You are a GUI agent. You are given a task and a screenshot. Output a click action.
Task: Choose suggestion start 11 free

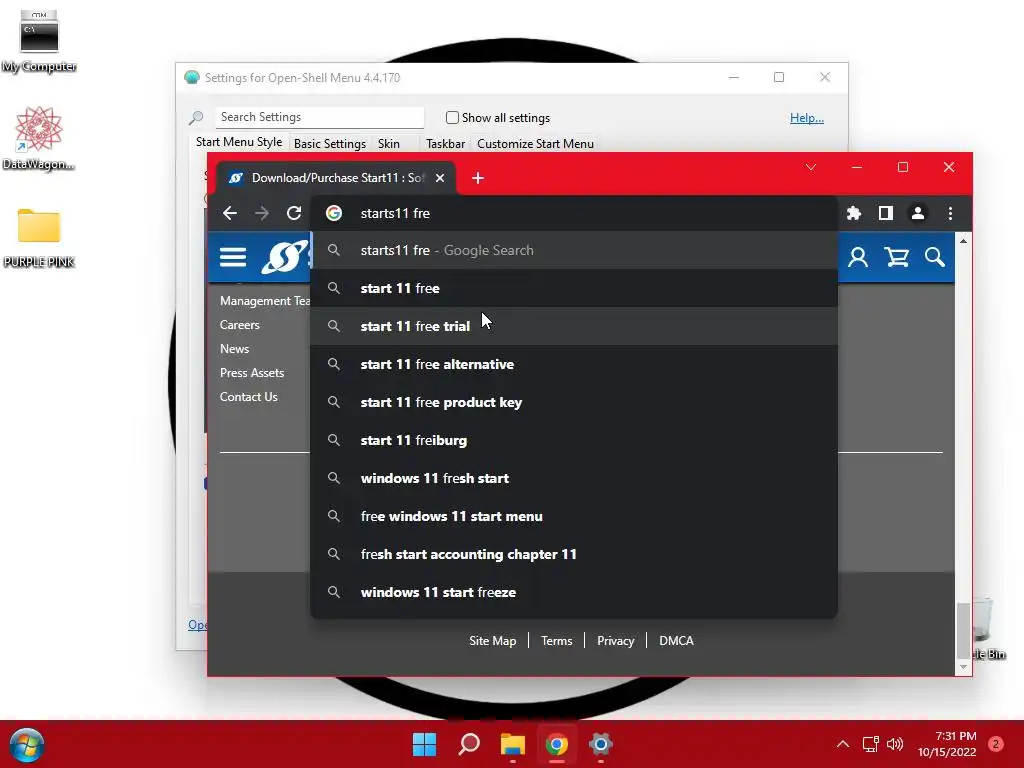tap(574, 288)
